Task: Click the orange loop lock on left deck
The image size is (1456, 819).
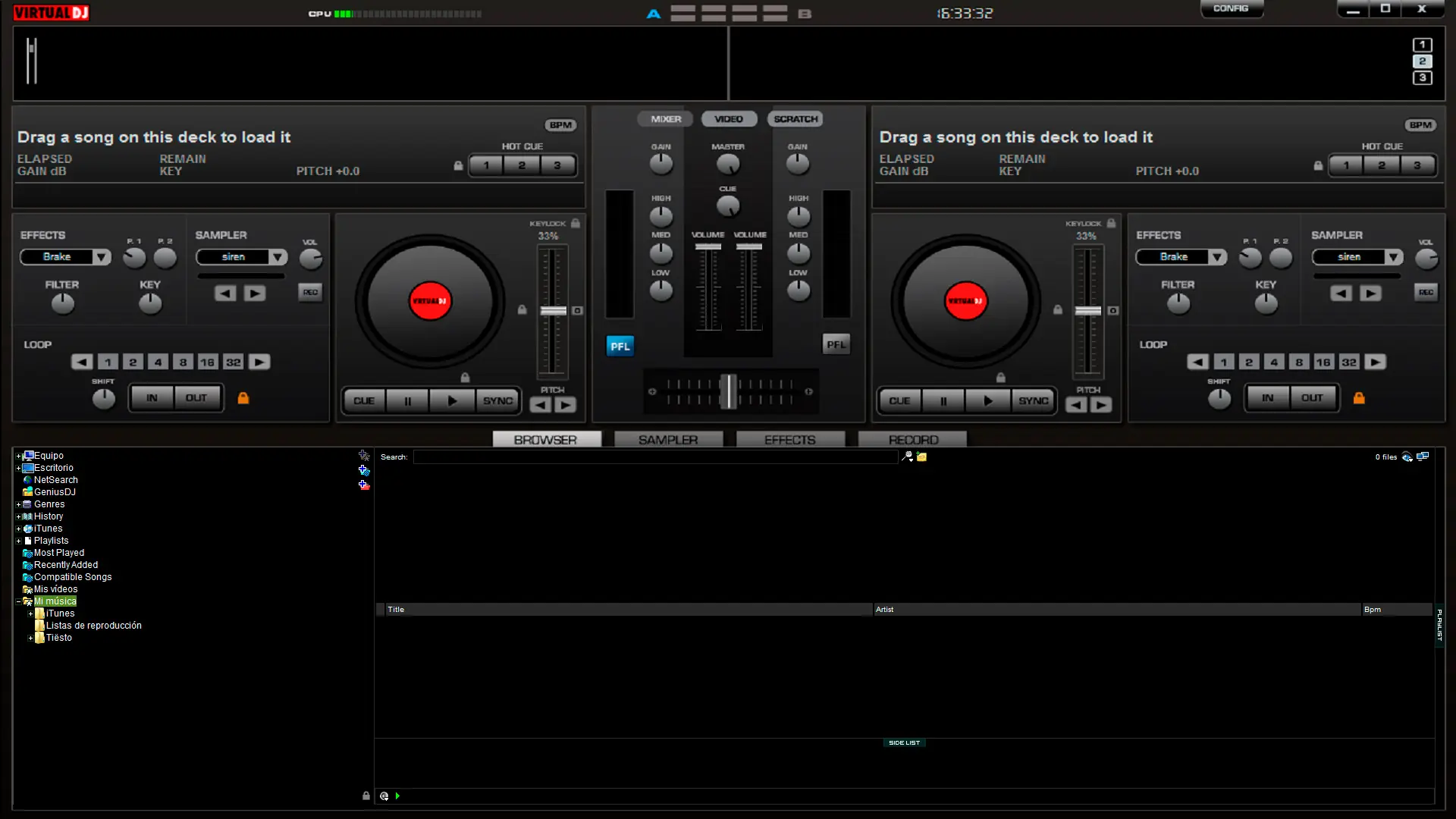Action: click(x=243, y=398)
